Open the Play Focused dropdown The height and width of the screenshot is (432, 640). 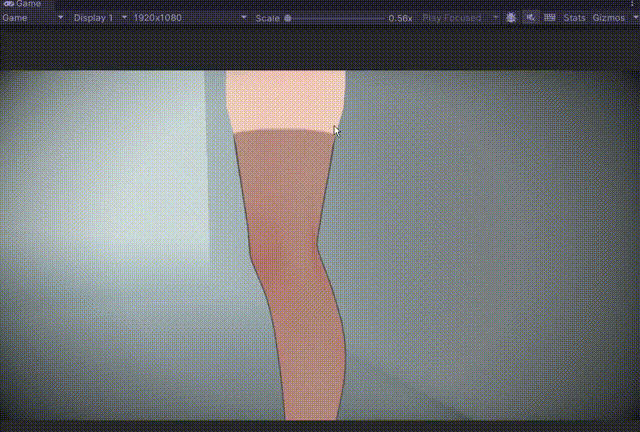coord(460,18)
